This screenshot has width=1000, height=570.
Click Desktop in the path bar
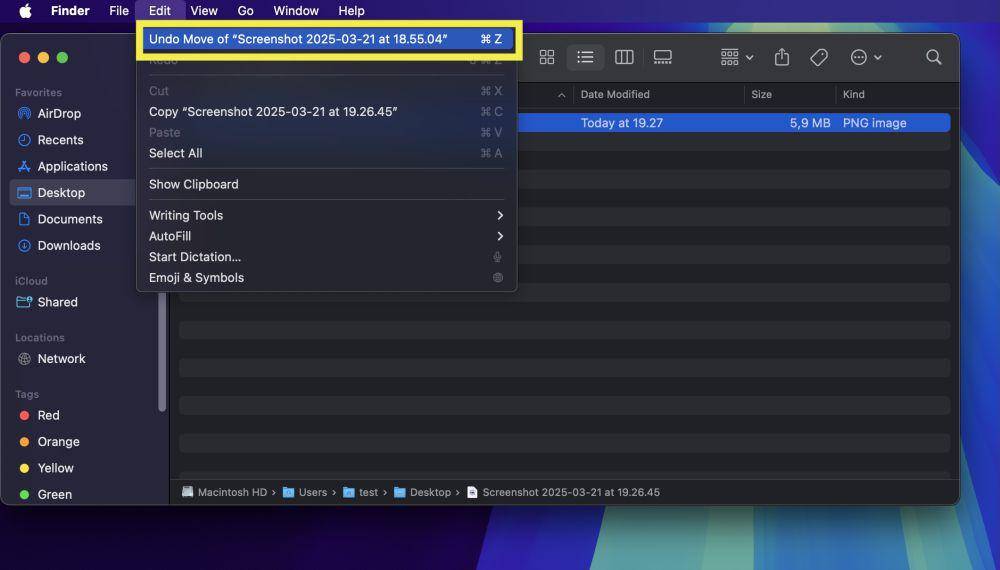[x=422, y=492]
